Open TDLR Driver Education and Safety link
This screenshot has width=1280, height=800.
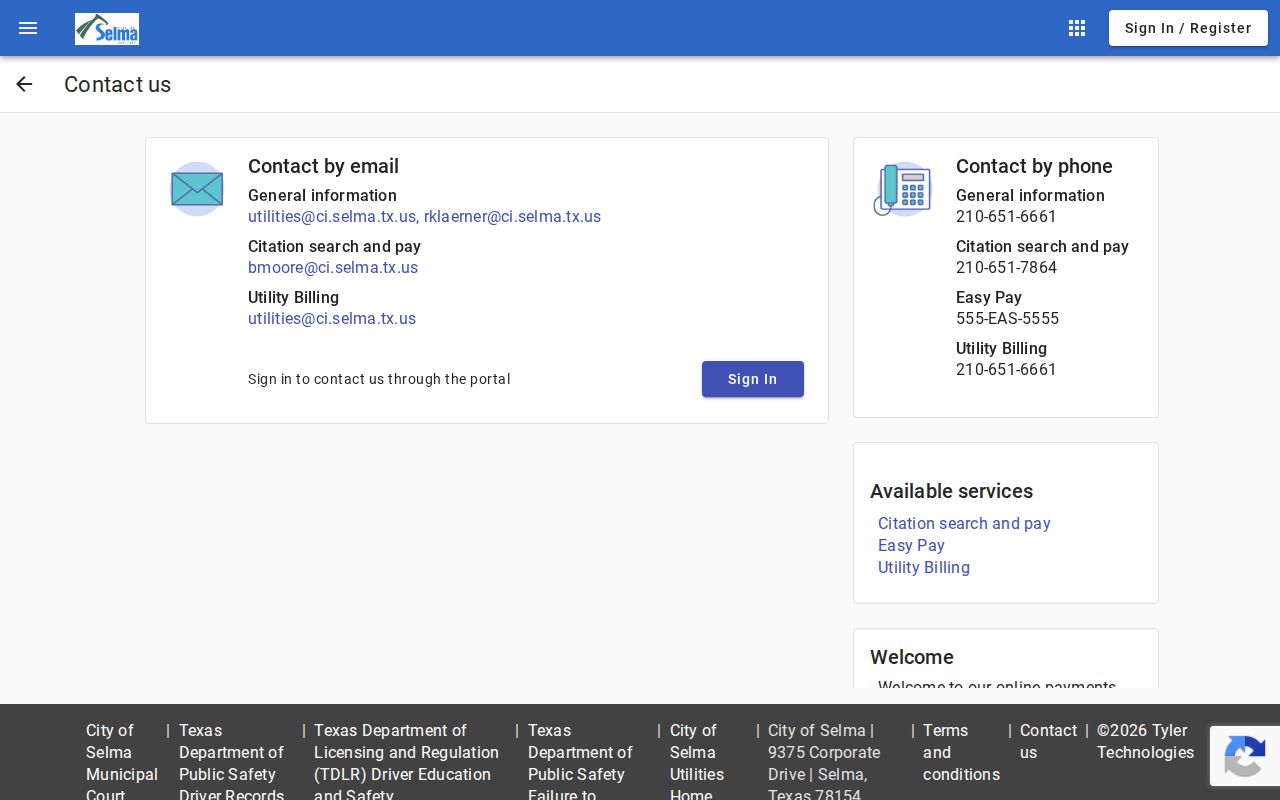[406, 762]
